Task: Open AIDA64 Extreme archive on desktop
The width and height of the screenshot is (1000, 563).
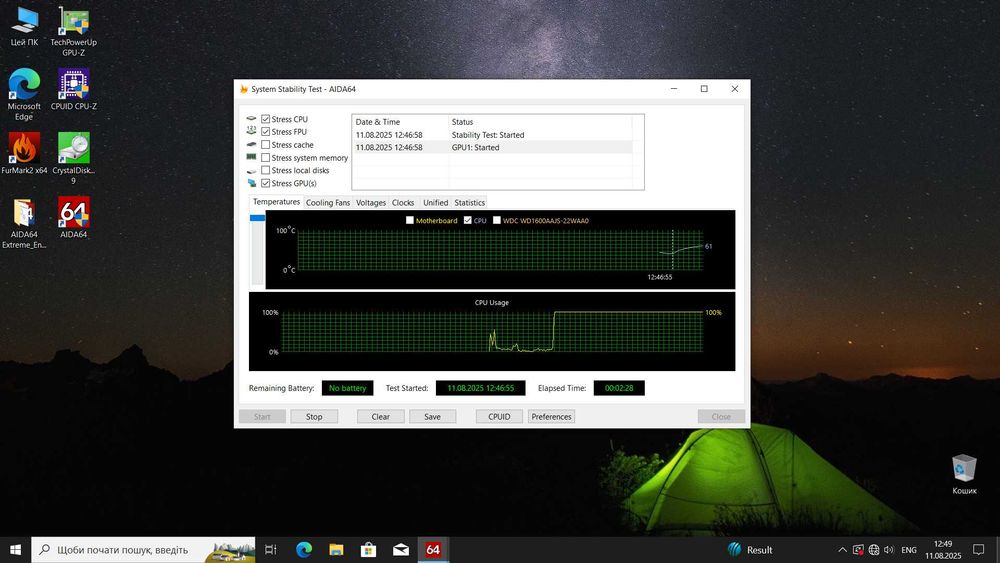Action: tap(24, 223)
